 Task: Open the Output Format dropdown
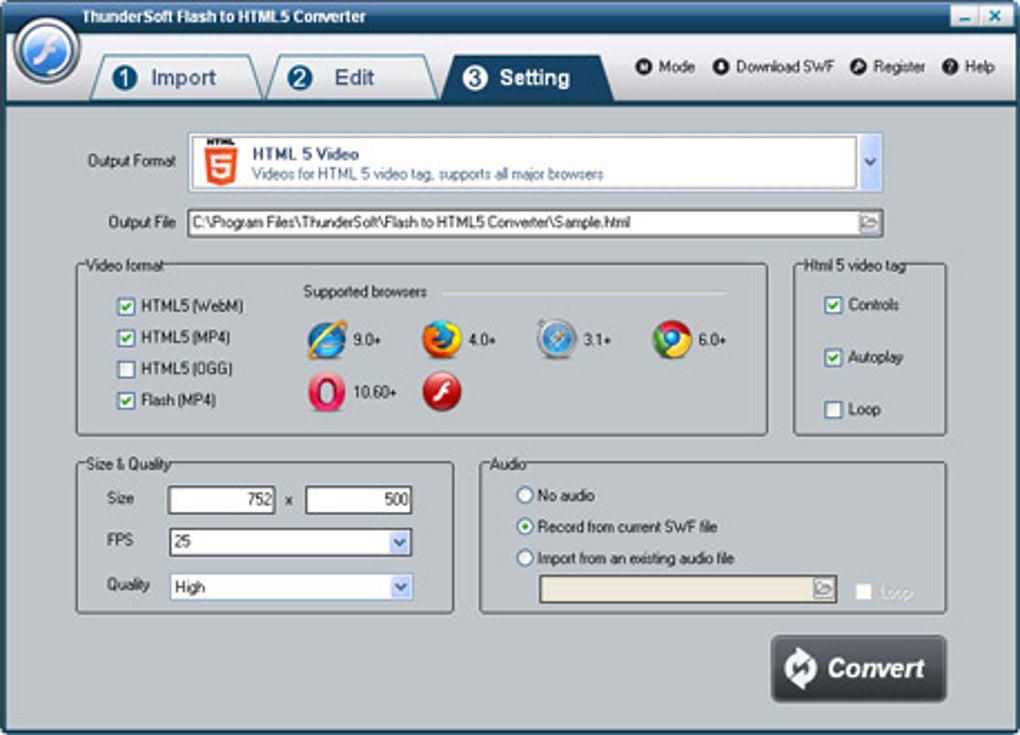click(870, 158)
